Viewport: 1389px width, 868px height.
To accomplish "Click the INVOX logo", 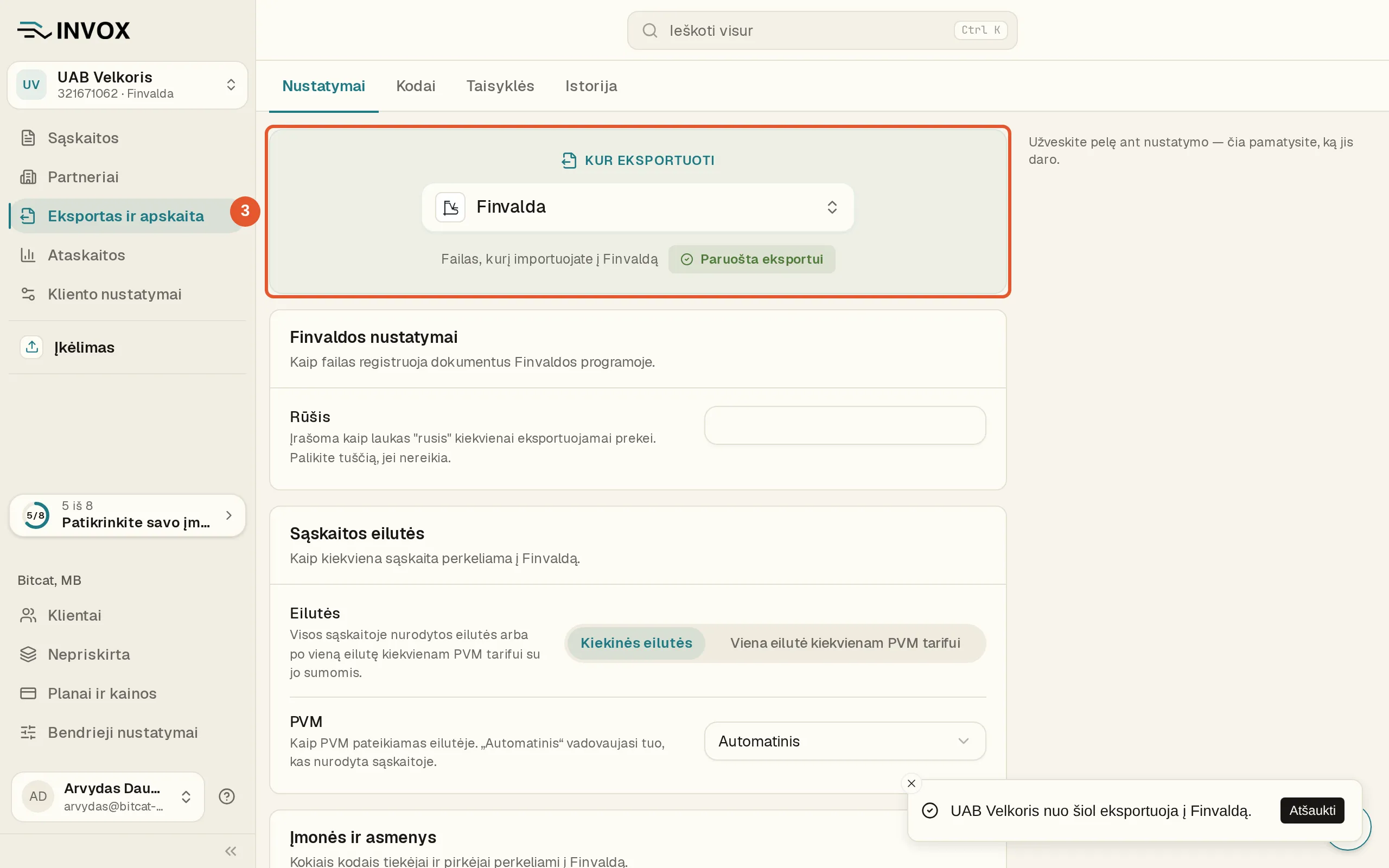I will pyautogui.click(x=73, y=30).
